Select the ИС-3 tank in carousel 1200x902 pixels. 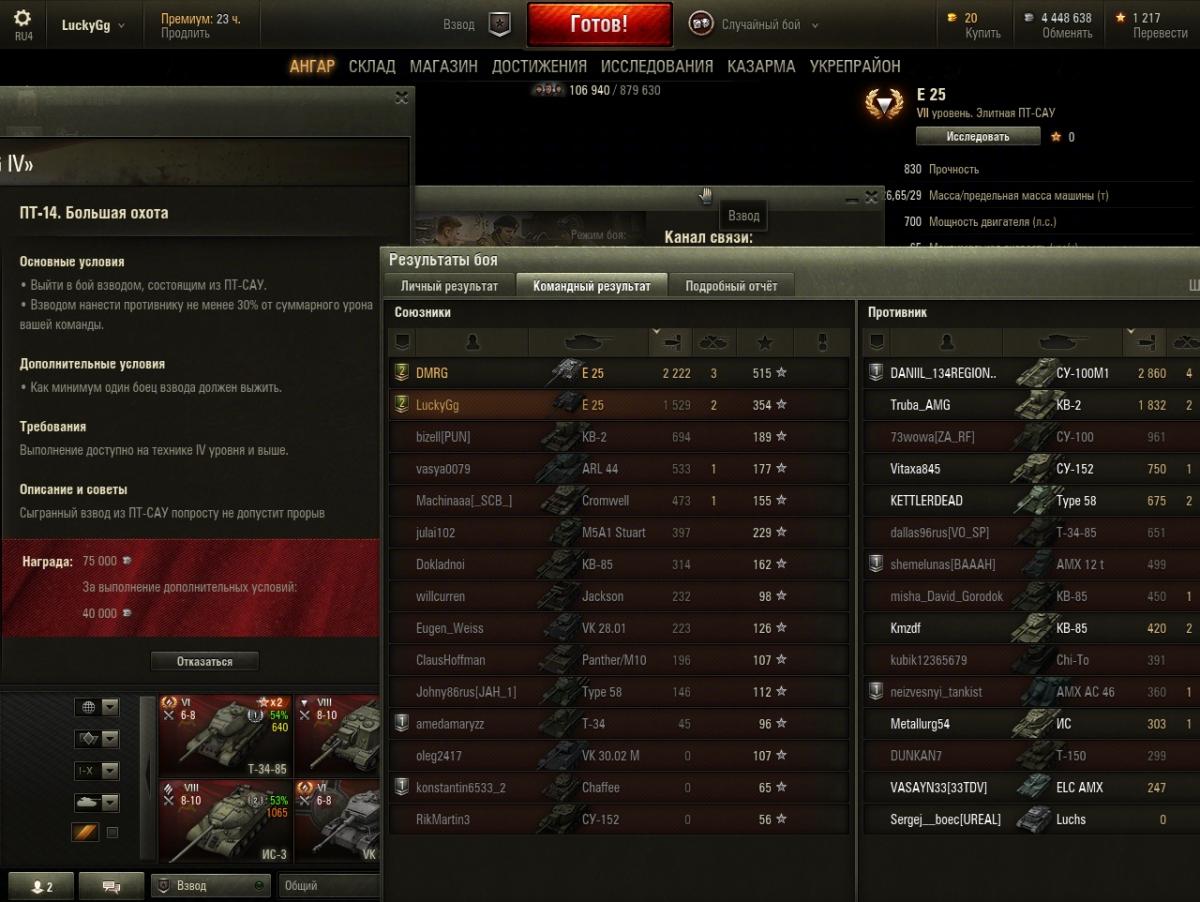click(x=225, y=821)
